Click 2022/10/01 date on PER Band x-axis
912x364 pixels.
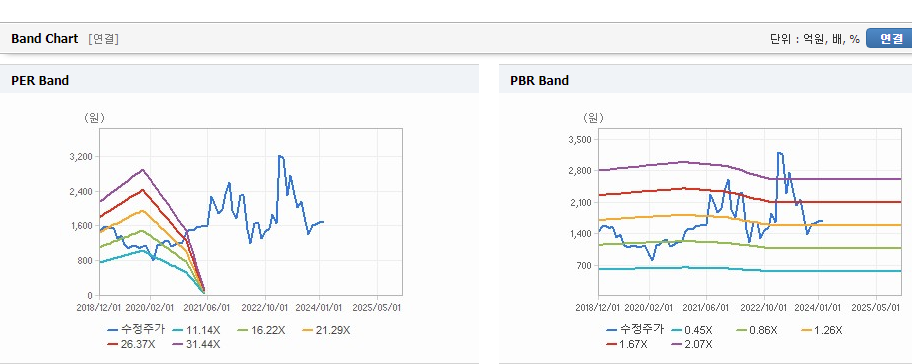[264, 307]
